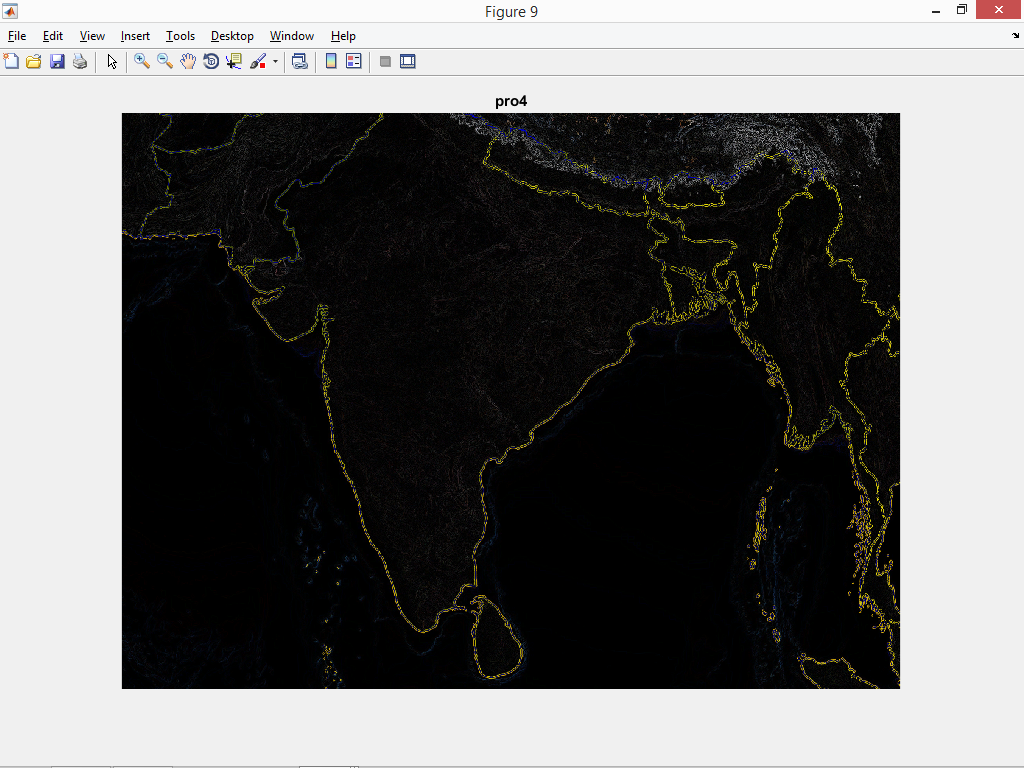The height and width of the screenshot is (768, 1024).
Task: Enable the Data Cursor tool
Action: (233, 61)
